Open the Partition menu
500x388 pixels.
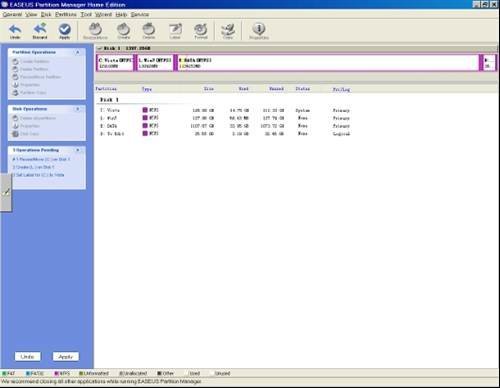[x=66, y=15]
